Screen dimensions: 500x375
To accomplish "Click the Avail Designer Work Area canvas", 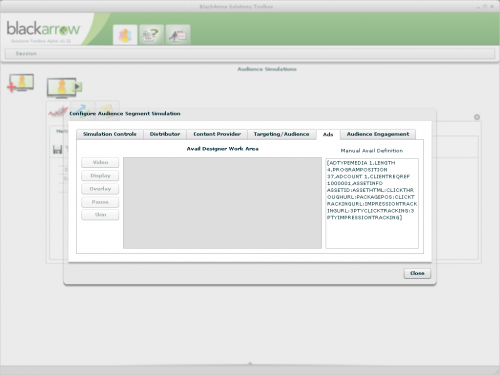I will pos(222,203).
